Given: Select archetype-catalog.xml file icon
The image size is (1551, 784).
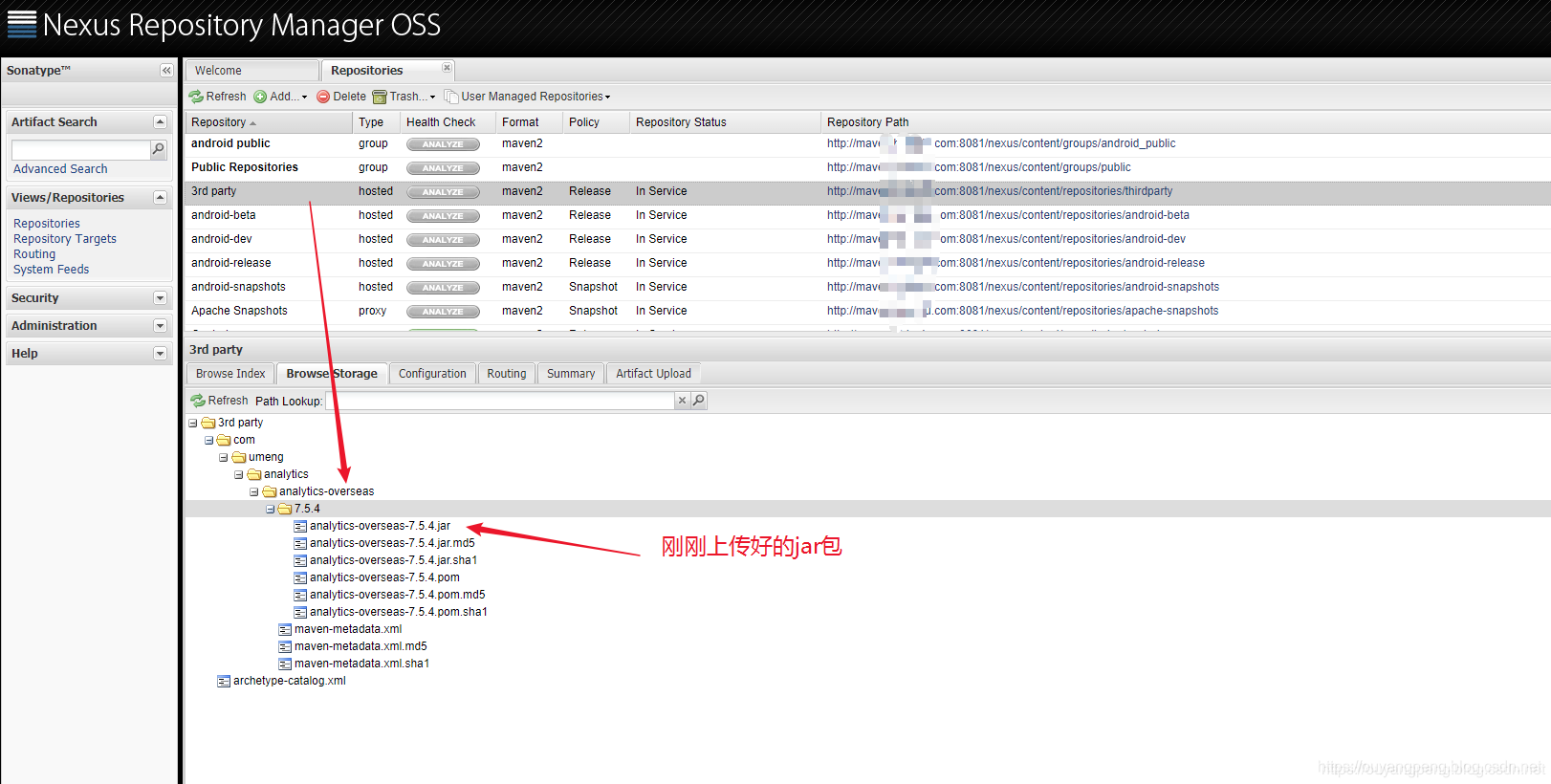Looking at the screenshot, I should (x=224, y=681).
